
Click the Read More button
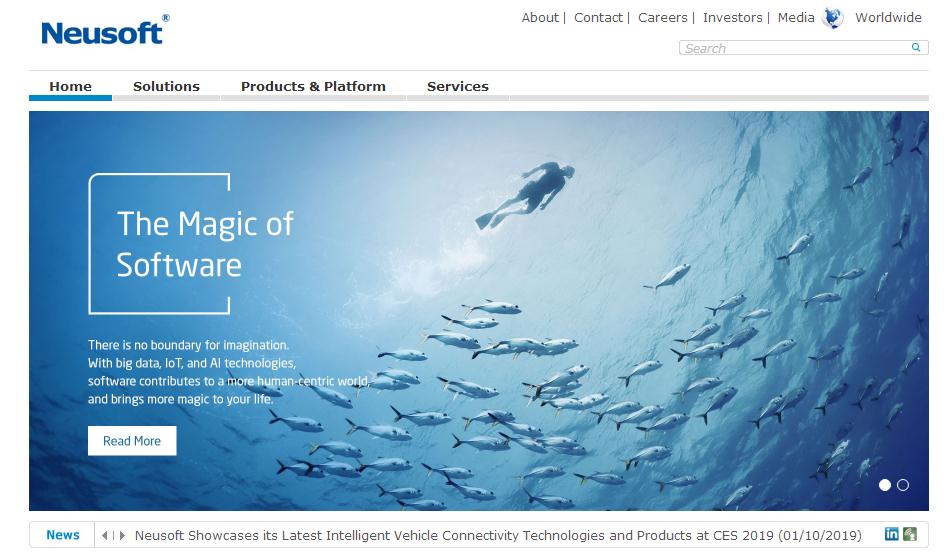pos(132,441)
